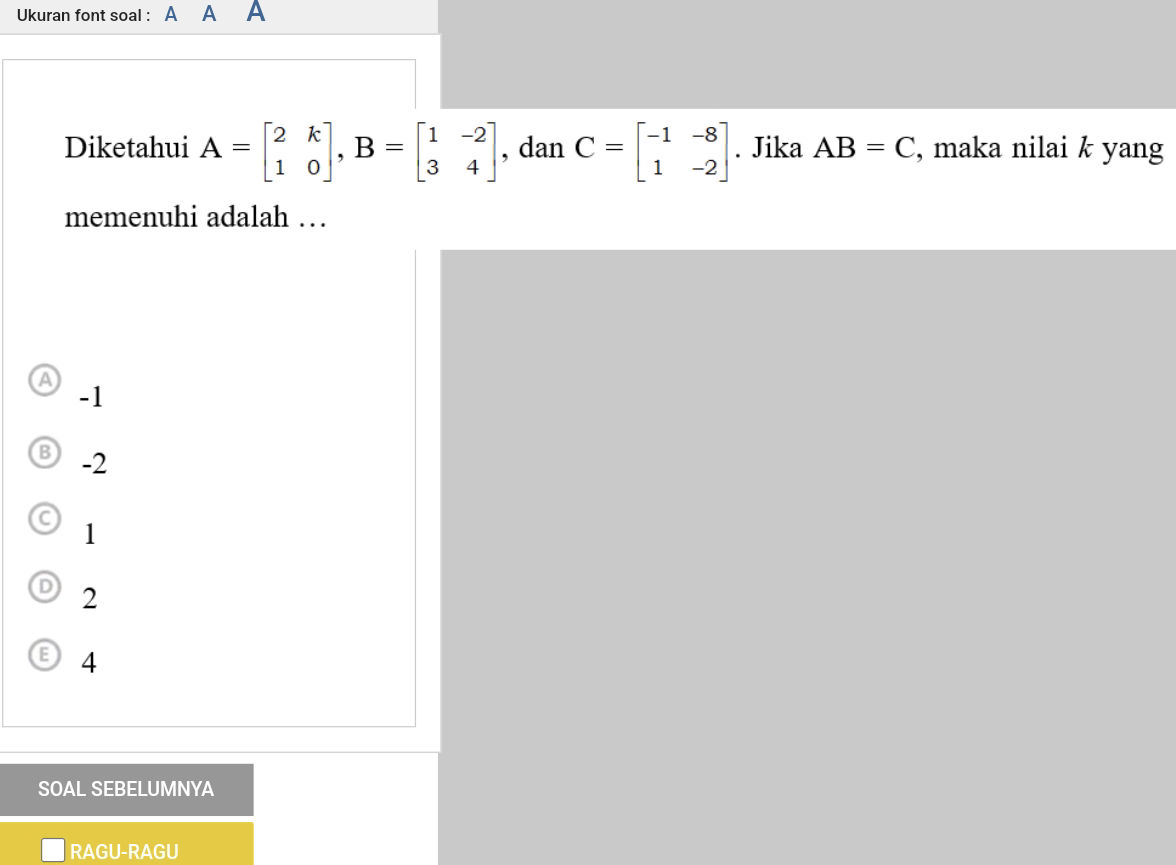The height and width of the screenshot is (865, 1176).
Task: Click the SOAL SEBELUMNYA button
Action: point(126,789)
